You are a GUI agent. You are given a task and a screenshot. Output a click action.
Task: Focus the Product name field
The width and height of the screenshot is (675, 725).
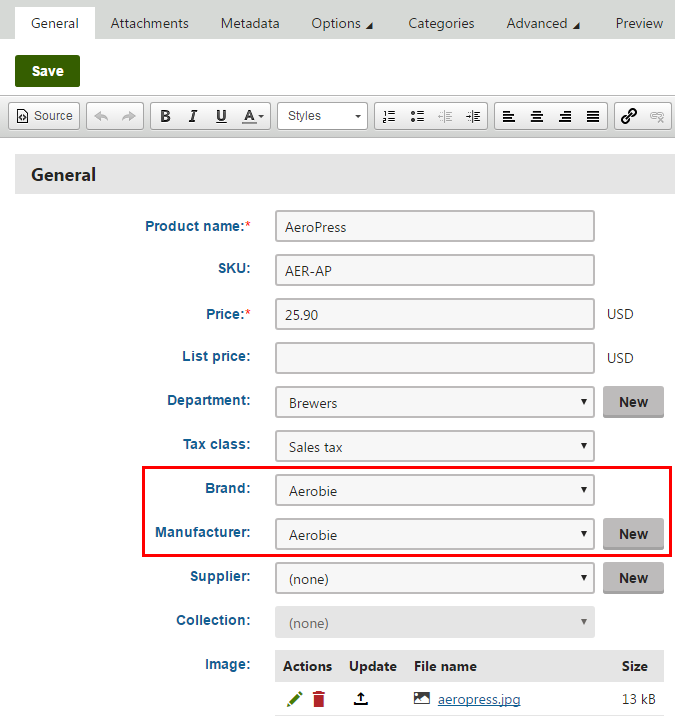pos(435,226)
